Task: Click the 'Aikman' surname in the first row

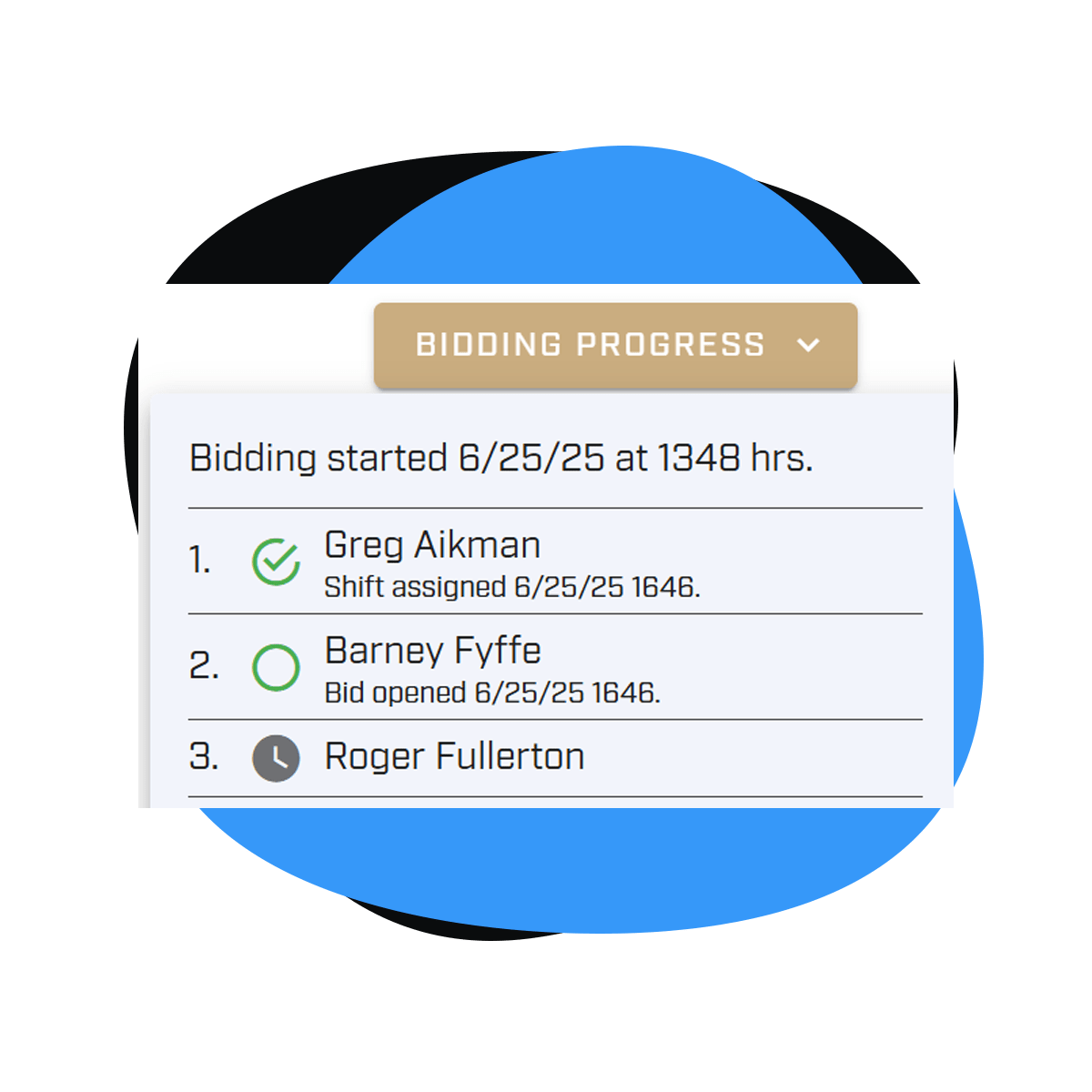Action: [x=477, y=546]
